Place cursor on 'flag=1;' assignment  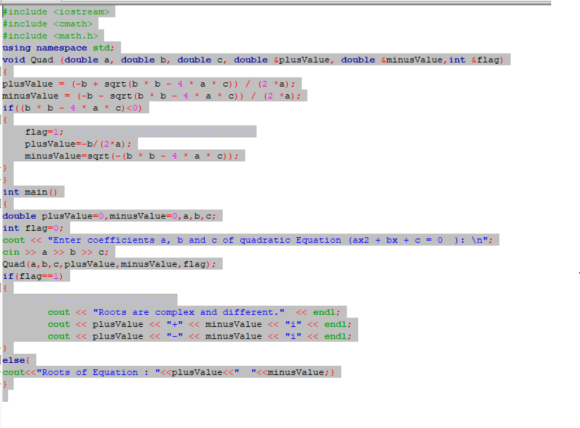pos(44,132)
